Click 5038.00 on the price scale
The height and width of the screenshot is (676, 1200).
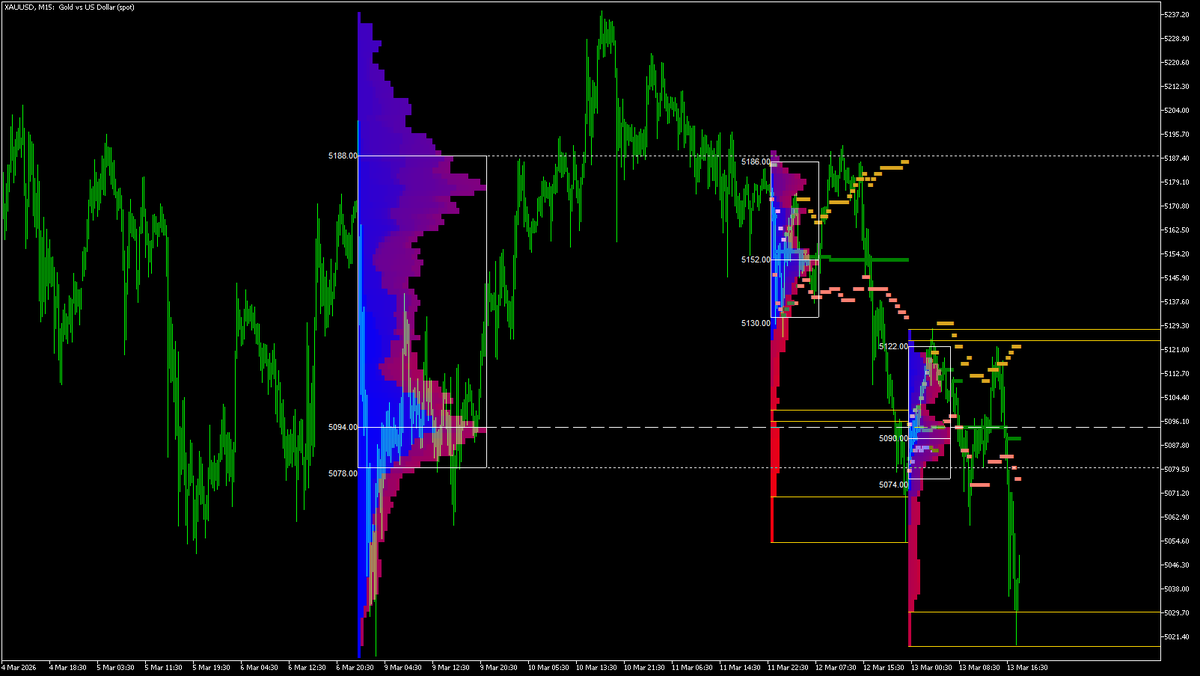tap(1176, 589)
